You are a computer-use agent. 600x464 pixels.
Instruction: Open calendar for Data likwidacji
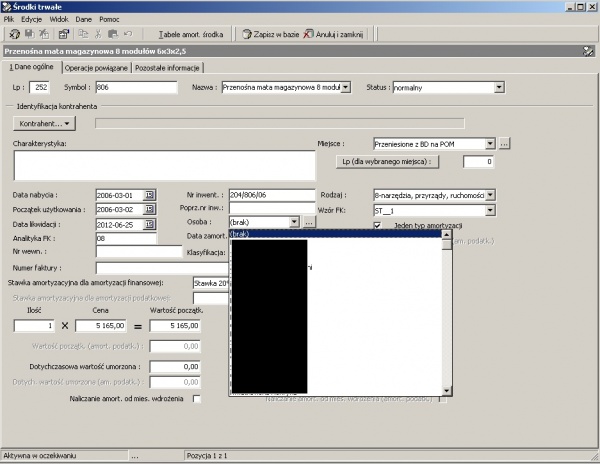(149, 224)
